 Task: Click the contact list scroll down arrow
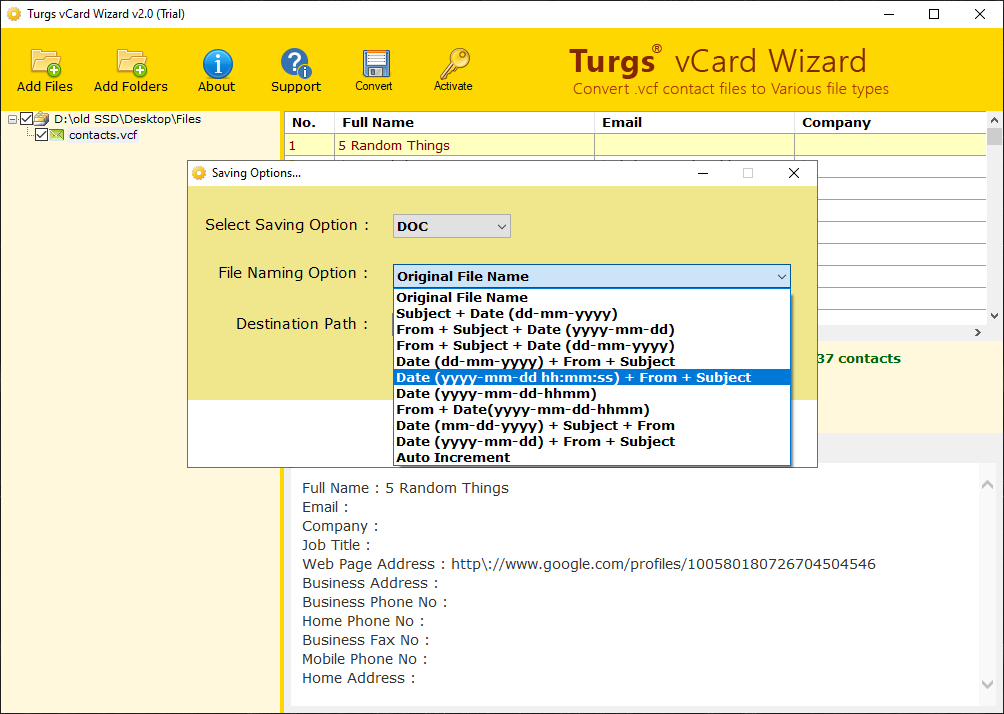994,315
